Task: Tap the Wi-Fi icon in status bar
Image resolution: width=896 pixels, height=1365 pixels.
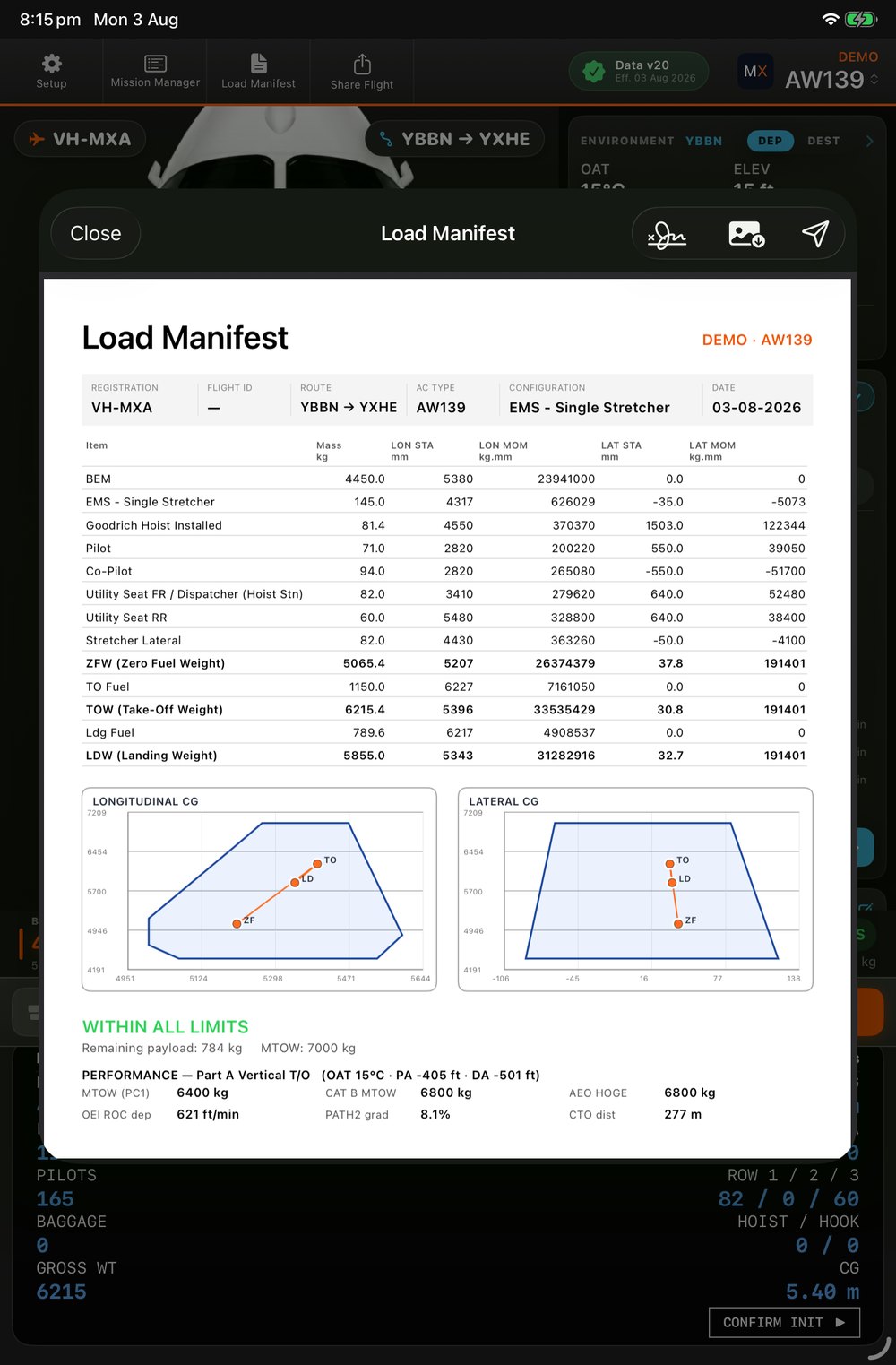Action: click(x=831, y=19)
